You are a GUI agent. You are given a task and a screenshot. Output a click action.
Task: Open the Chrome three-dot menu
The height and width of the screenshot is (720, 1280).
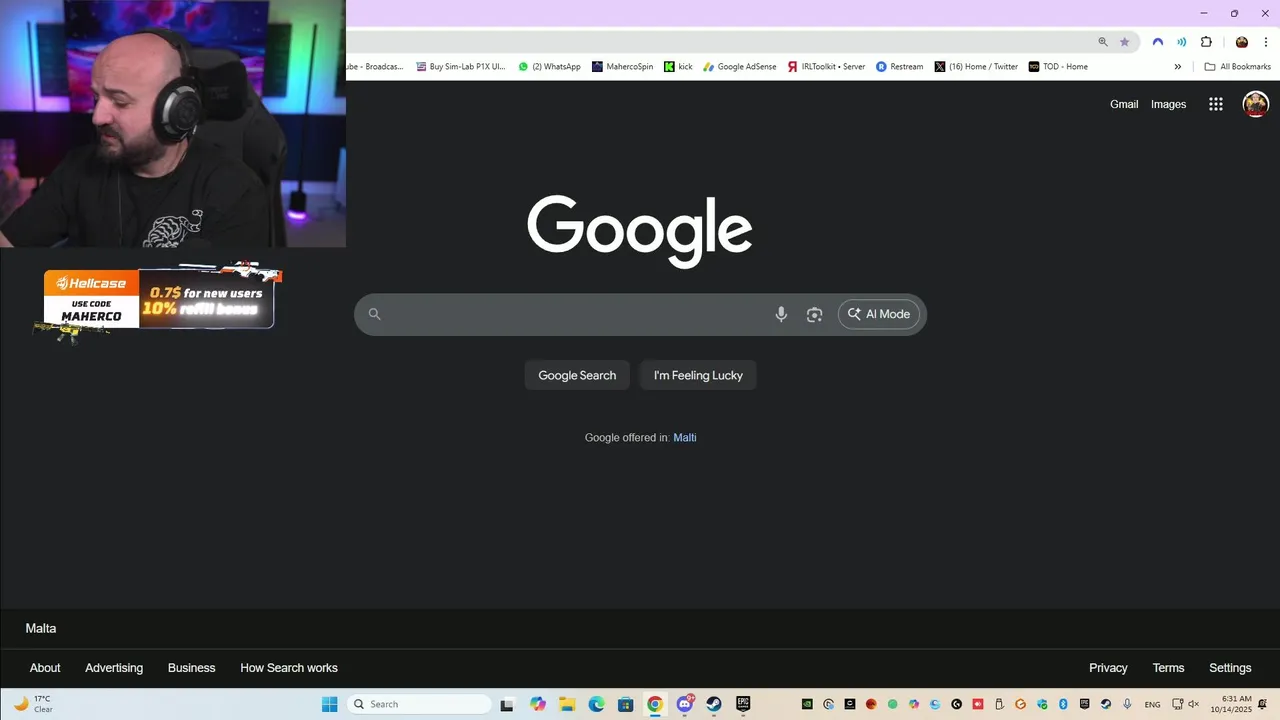(x=1265, y=42)
